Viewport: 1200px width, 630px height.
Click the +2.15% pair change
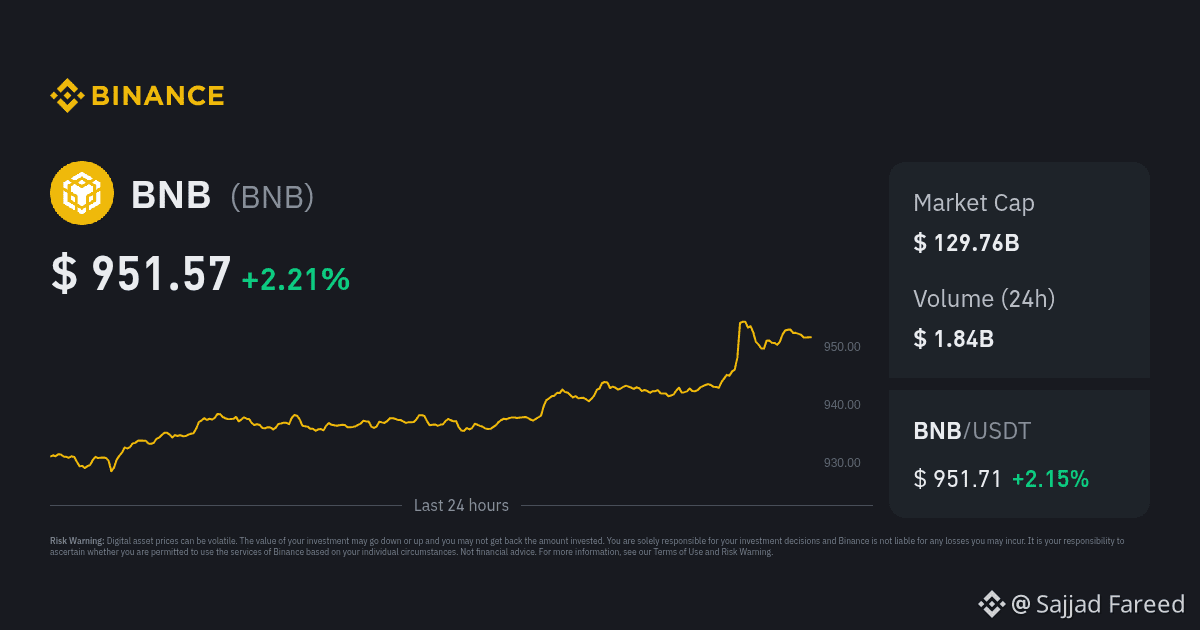pos(1050,479)
